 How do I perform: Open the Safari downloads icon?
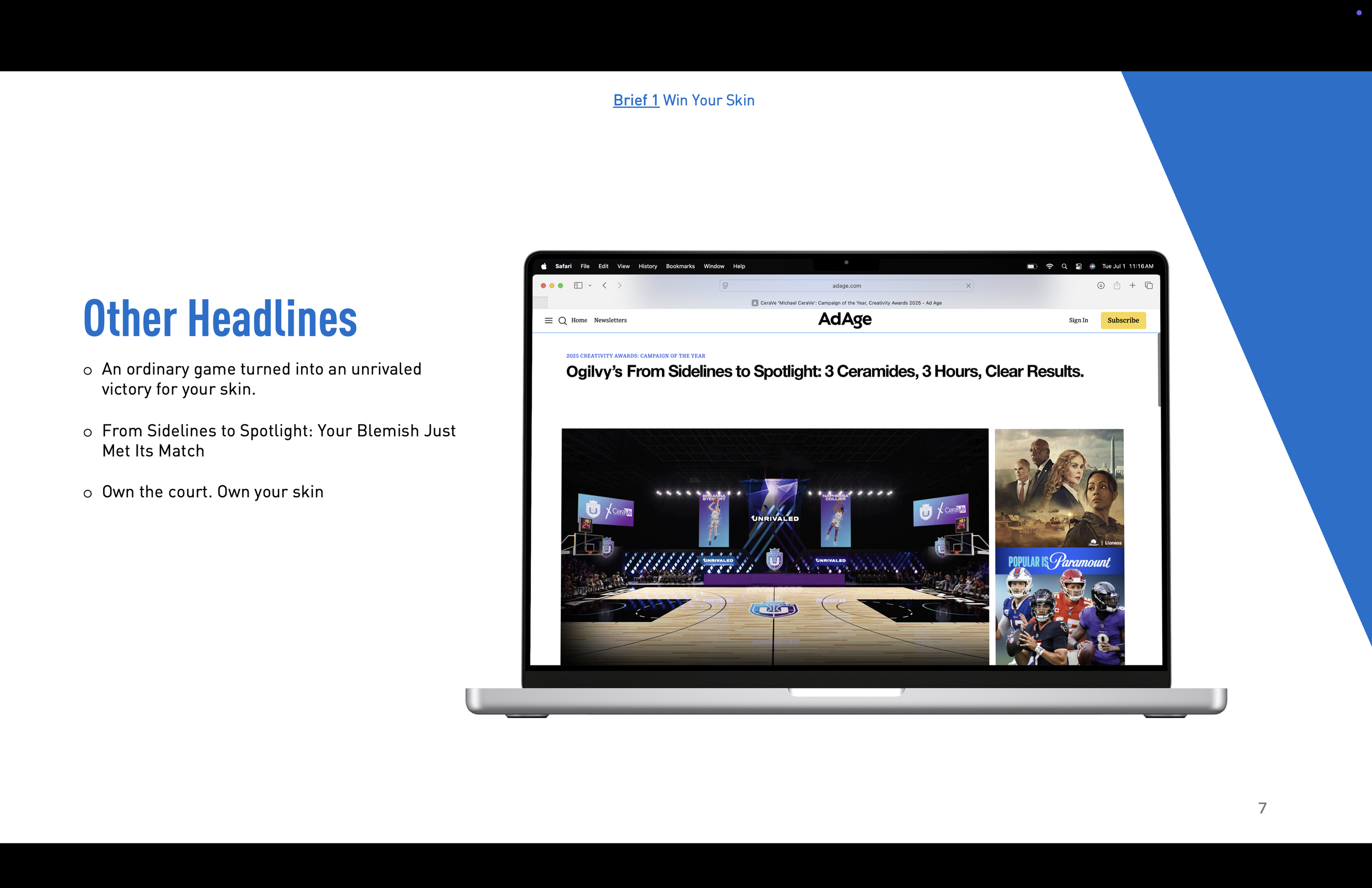tap(1100, 285)
